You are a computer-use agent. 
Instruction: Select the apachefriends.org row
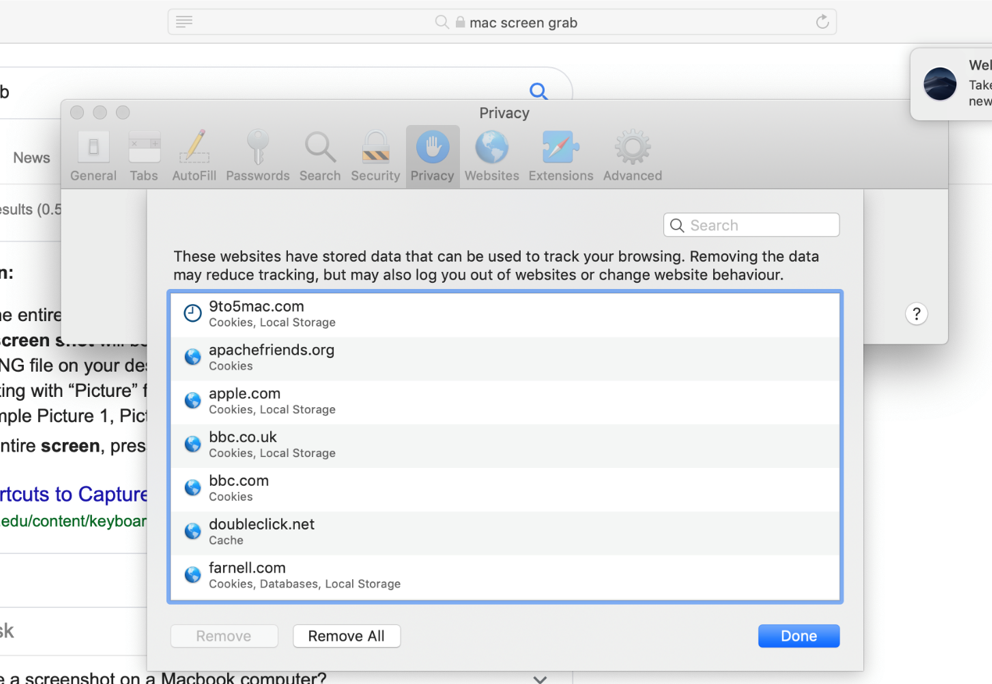505,358
